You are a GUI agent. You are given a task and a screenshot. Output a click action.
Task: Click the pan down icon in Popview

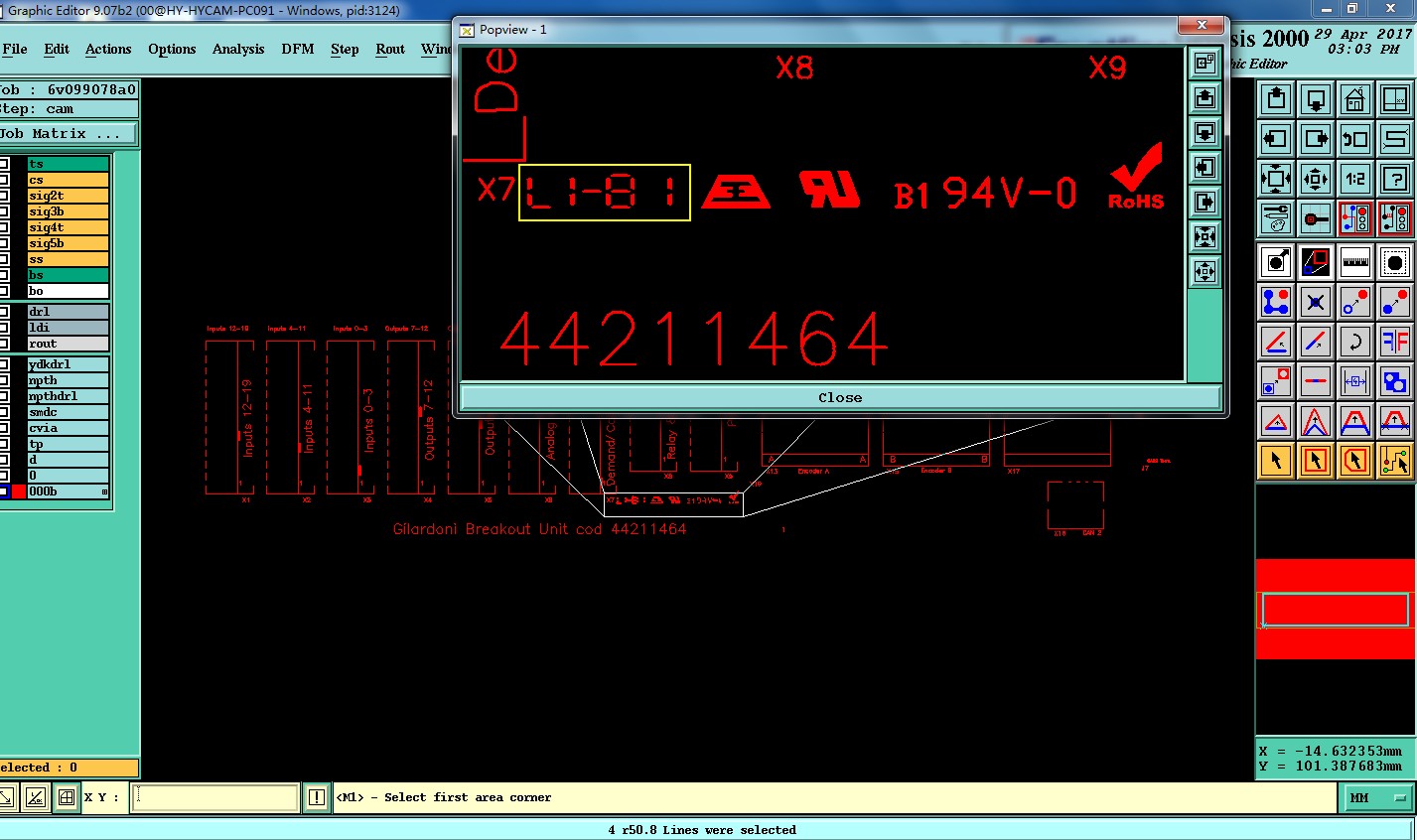[x=1204, y=132]
